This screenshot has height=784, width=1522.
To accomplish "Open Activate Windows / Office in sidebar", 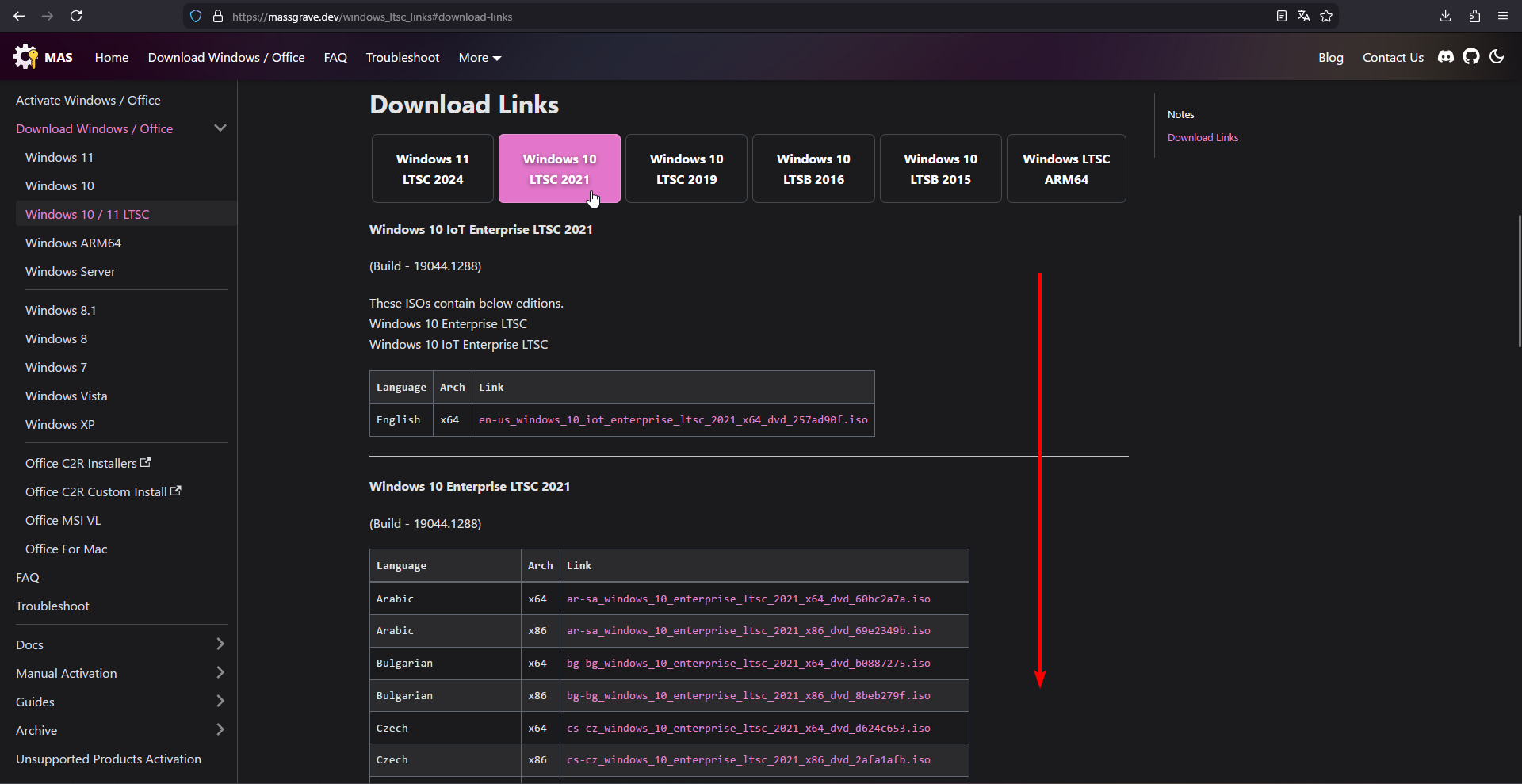I will (88, 100).
